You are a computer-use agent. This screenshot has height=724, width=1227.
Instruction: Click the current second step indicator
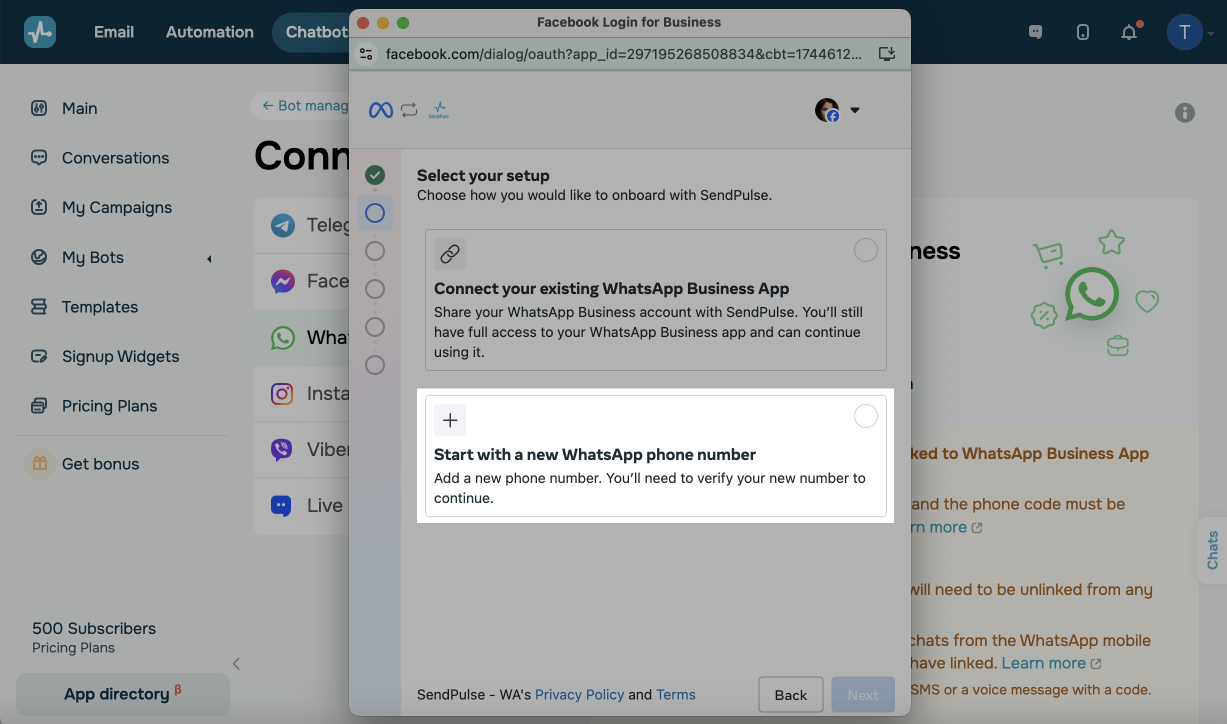(375, 213)
